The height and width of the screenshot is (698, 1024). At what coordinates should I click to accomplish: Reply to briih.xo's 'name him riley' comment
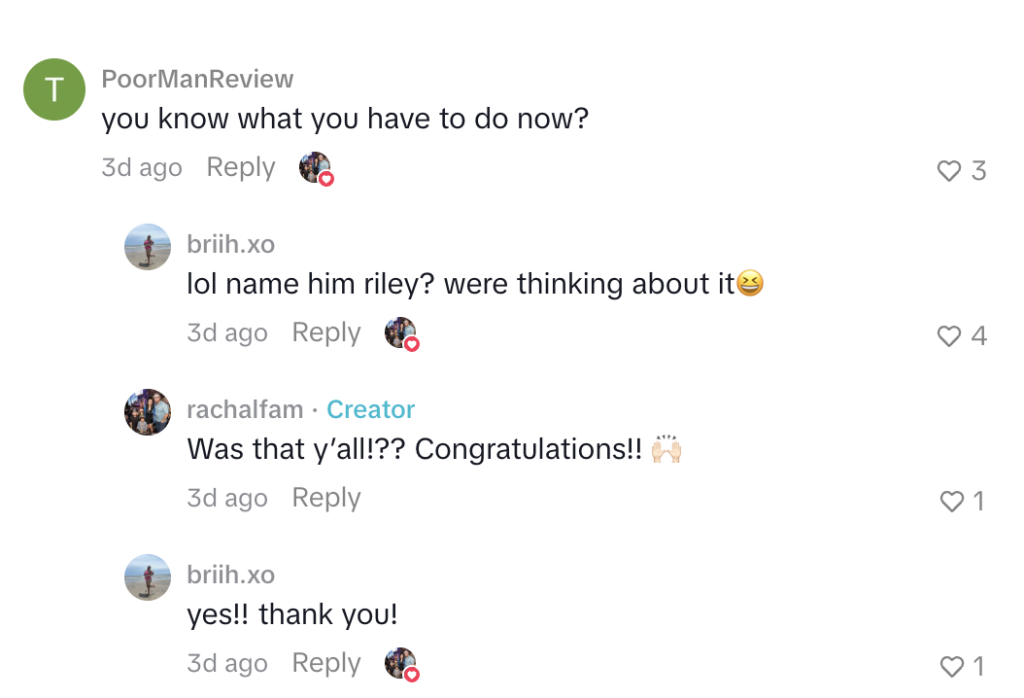326,333
